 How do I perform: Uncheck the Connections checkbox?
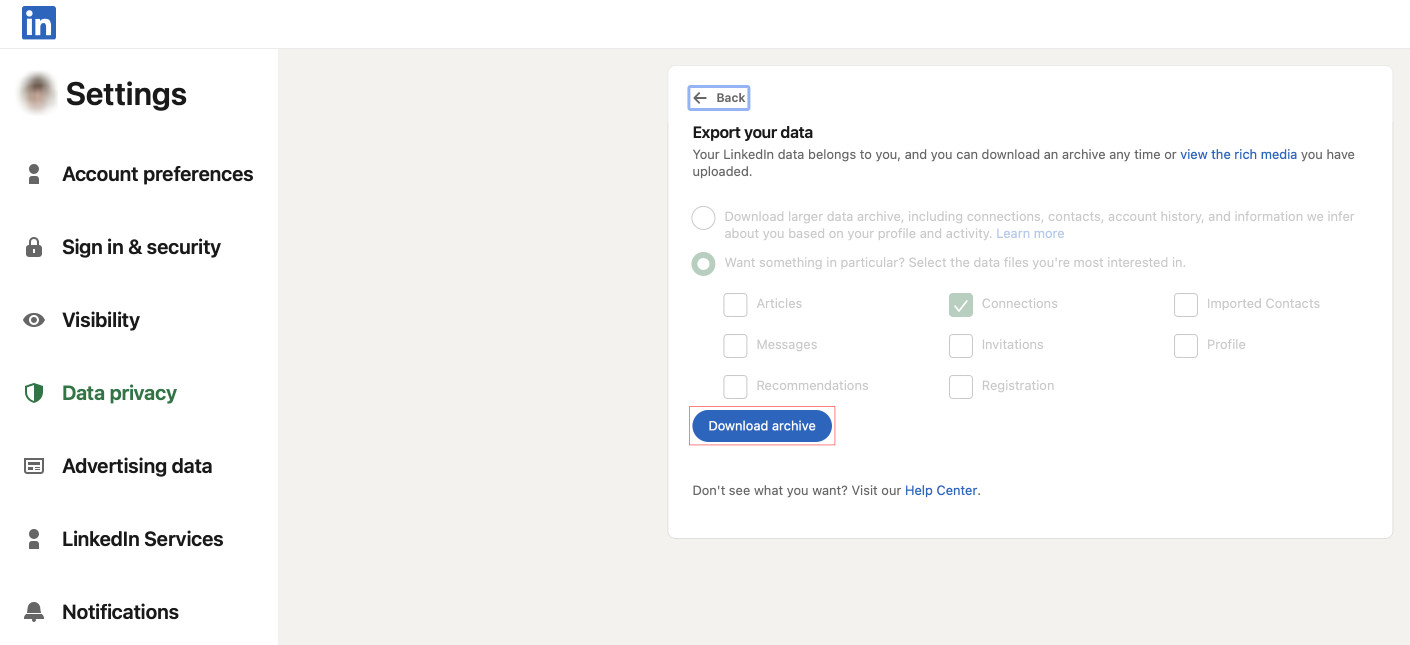pos(960,304)
